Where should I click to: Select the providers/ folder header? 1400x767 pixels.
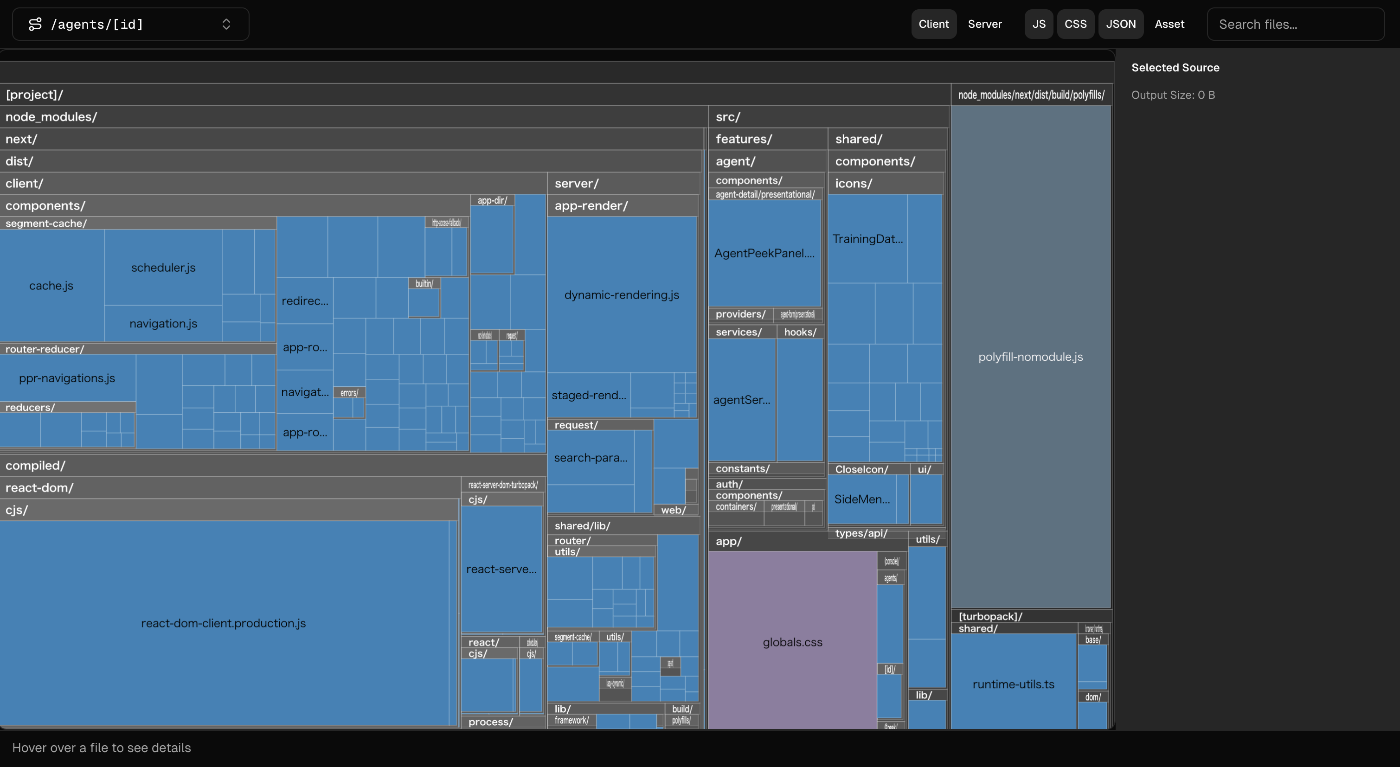coord(741,314)
